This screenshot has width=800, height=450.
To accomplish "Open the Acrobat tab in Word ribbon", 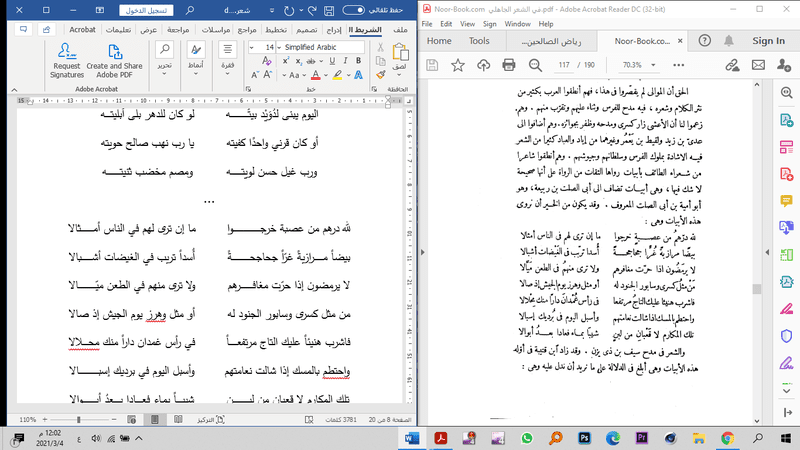I will [82, 30].
